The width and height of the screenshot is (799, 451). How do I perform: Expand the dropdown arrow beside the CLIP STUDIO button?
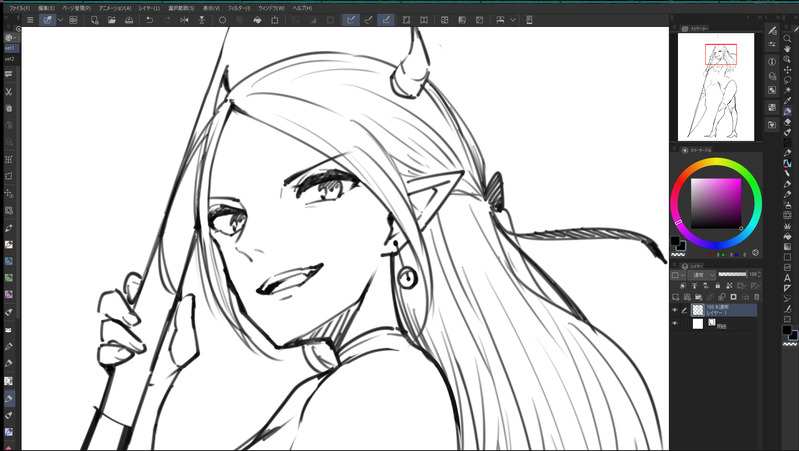pyautogui.click(x=60, y=20)
